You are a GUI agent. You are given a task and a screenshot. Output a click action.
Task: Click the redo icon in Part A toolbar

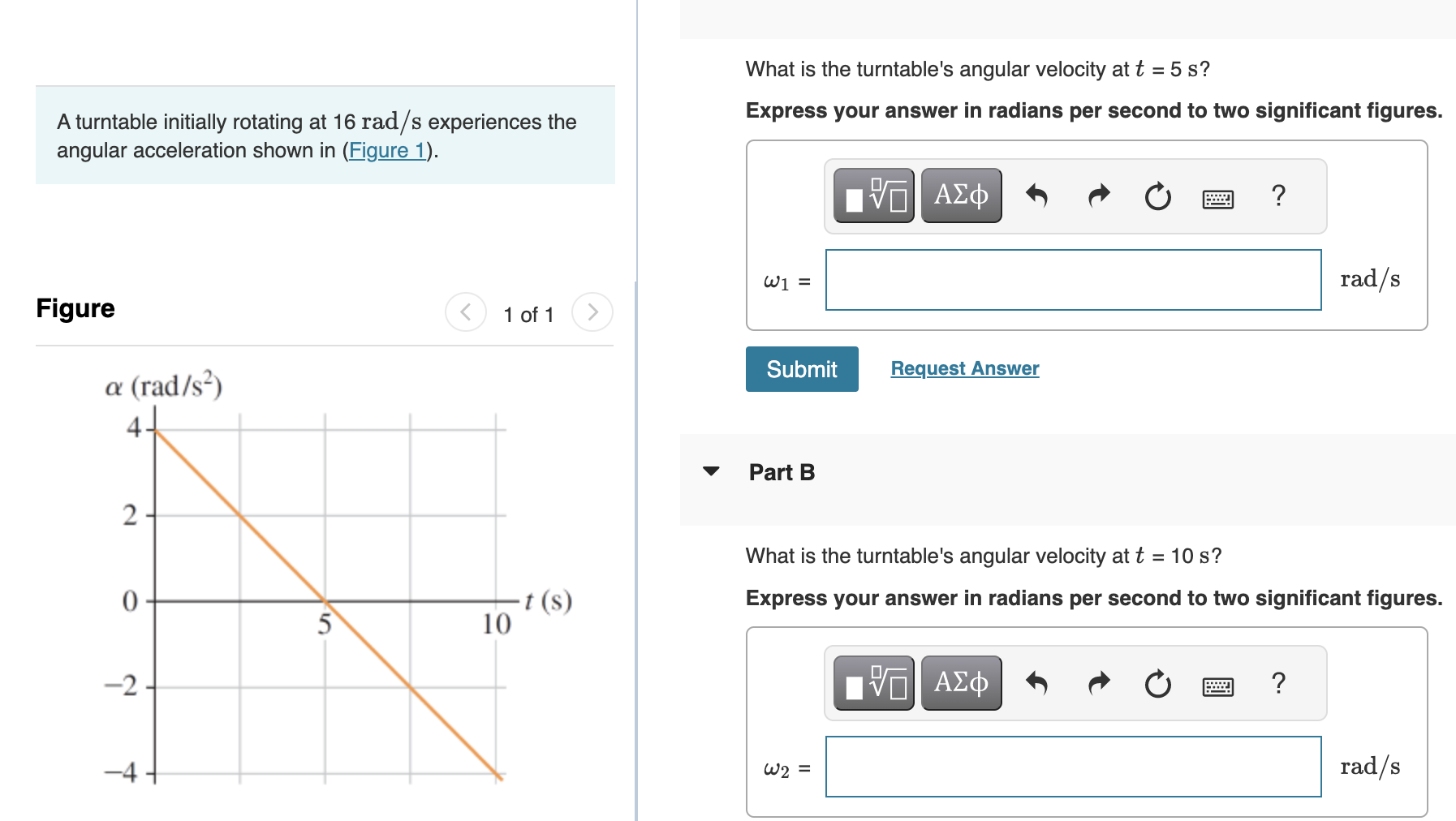coord(1097,195)
